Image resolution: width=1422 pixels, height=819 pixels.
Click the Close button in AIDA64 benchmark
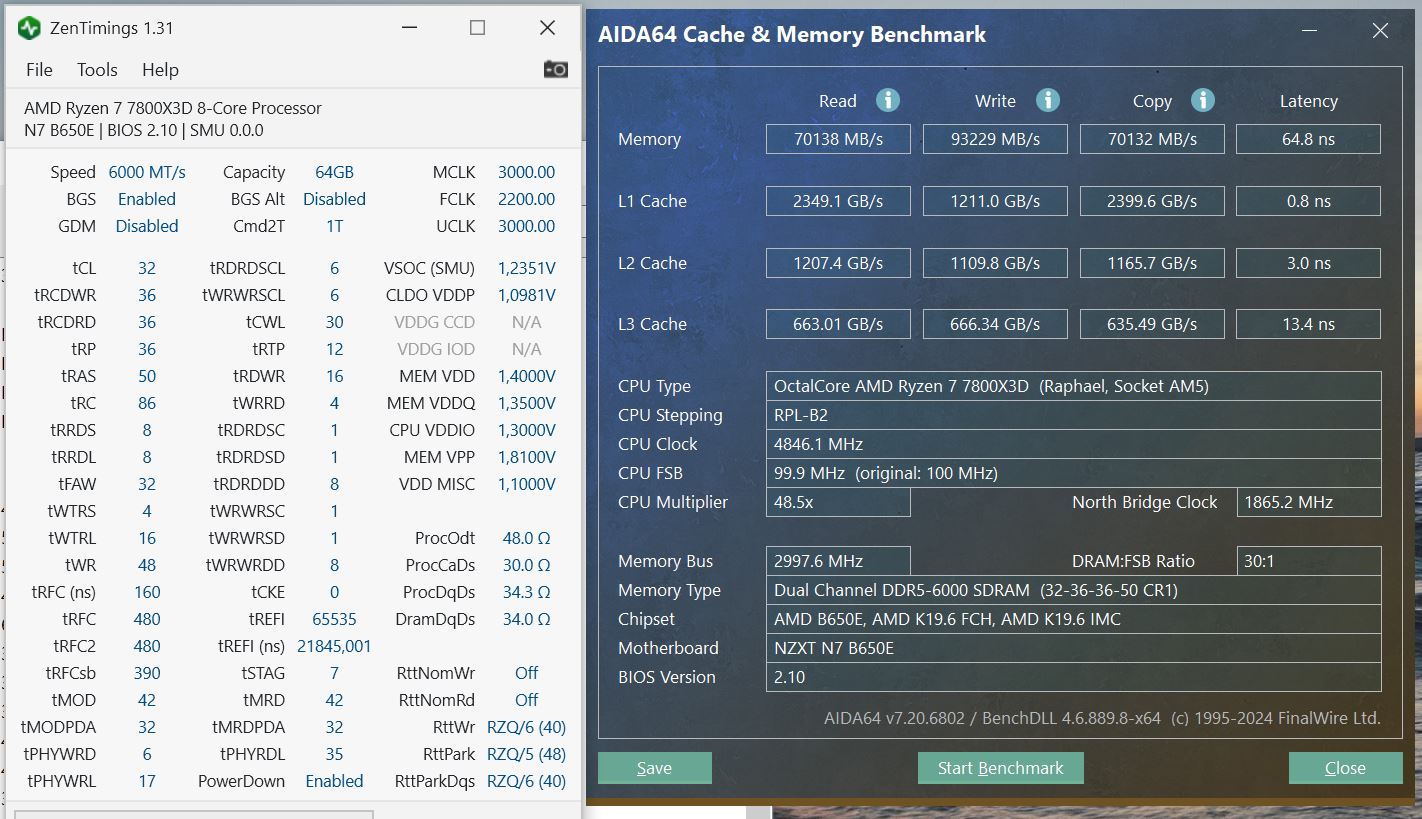point(1345,768)
